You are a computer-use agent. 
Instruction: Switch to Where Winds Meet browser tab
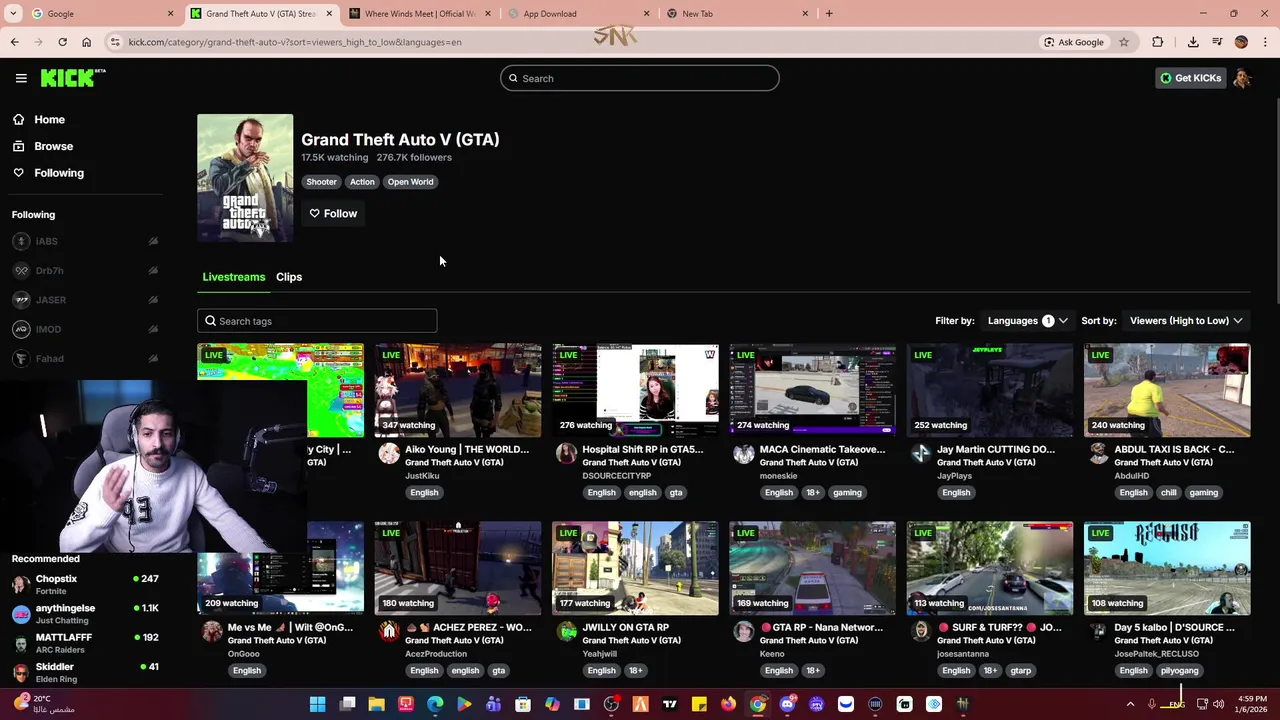[420, 14]
